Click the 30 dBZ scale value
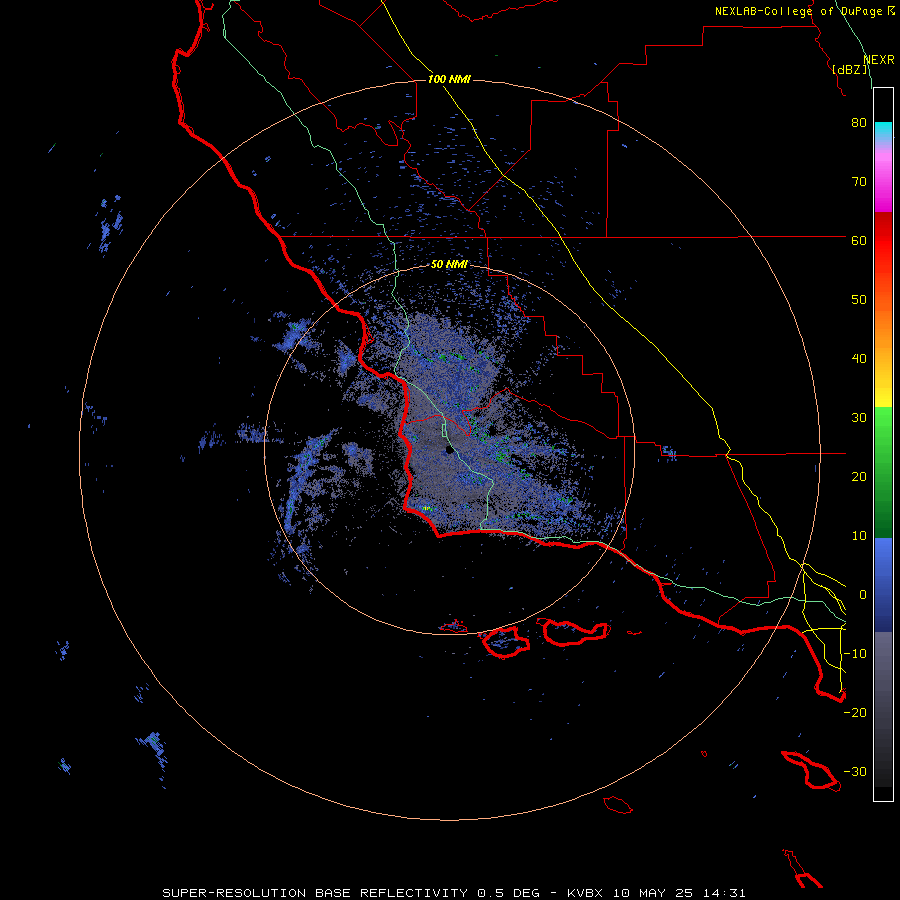The height and width of the screenshot is (900, 900). point(859,418)
